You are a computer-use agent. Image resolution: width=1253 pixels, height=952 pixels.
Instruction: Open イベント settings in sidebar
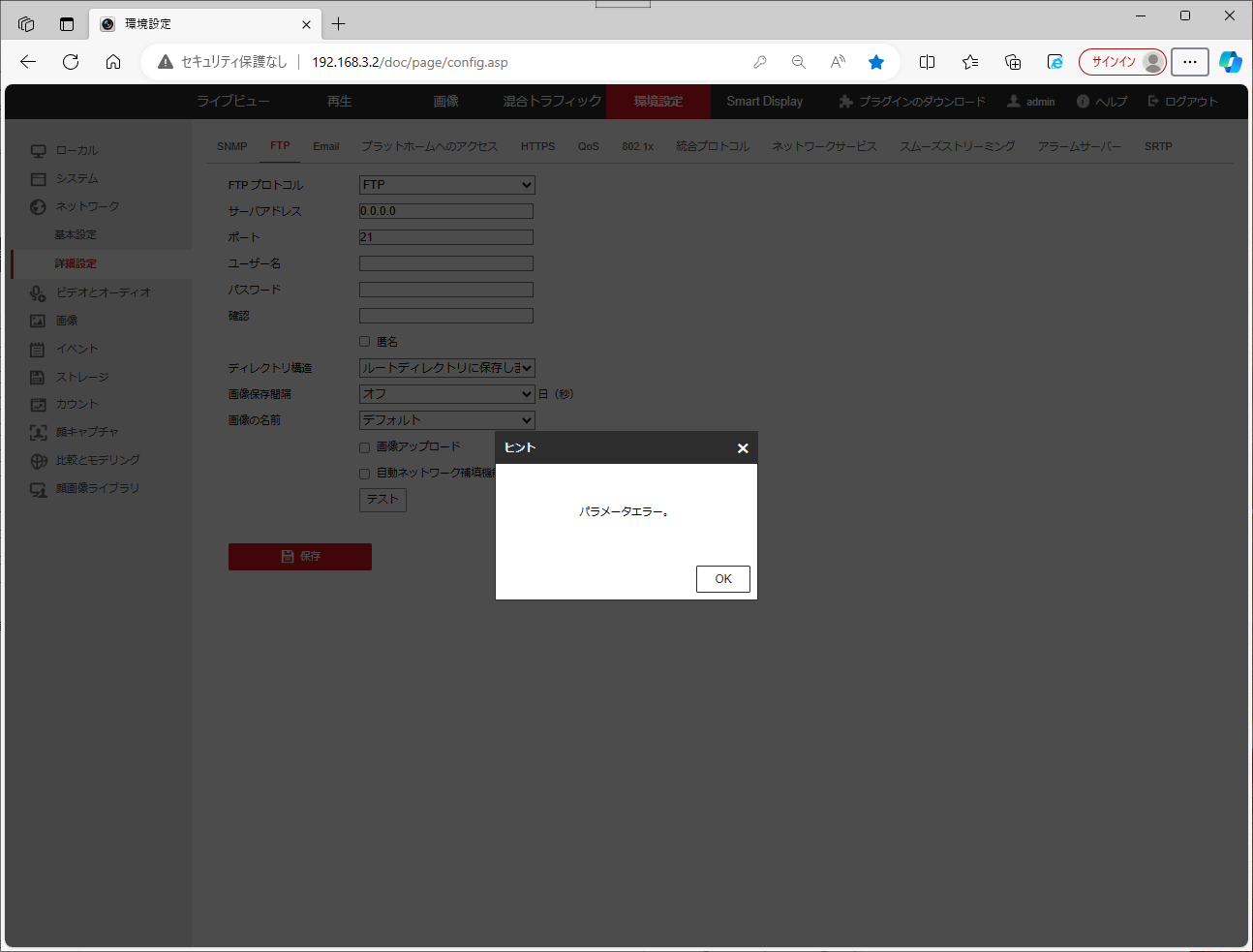point(76,349)
